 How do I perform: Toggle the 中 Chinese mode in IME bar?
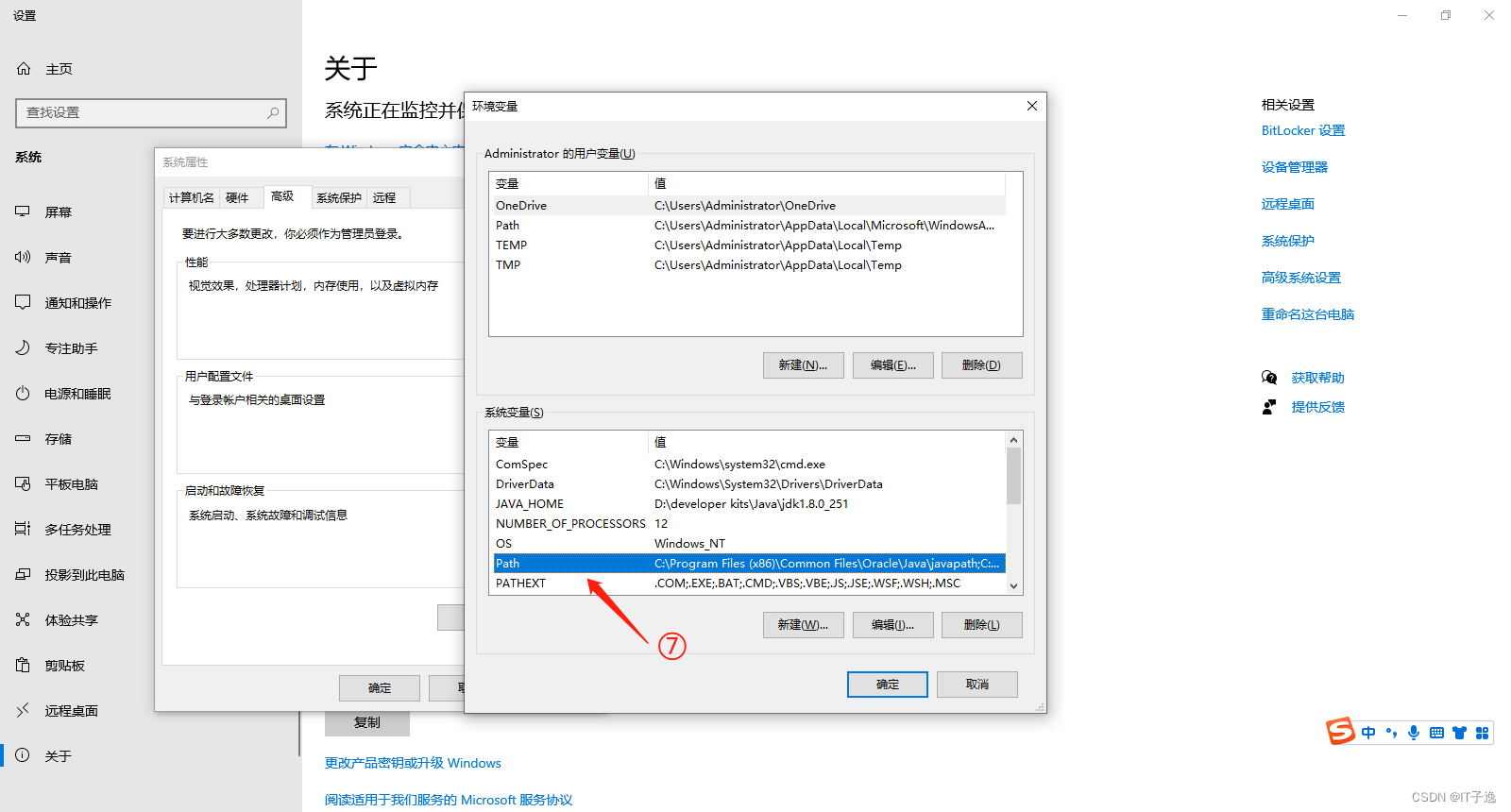click(1368, 733)
